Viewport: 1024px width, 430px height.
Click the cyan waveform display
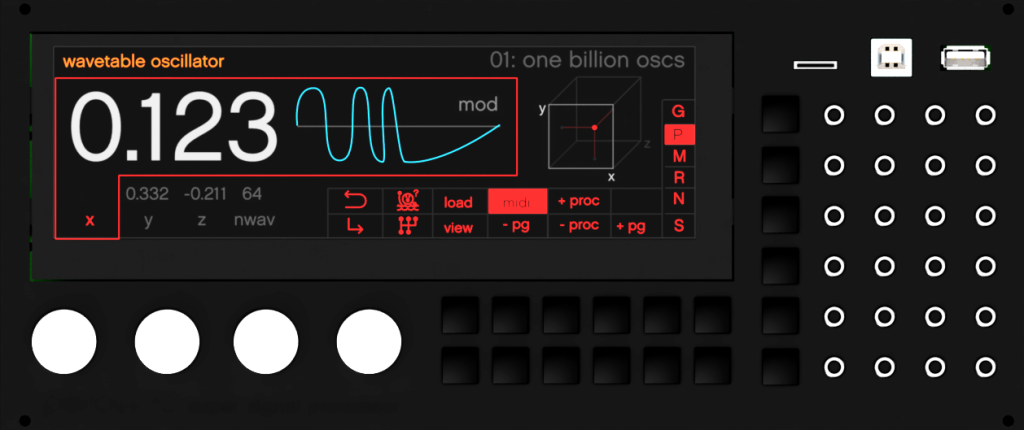397,126
